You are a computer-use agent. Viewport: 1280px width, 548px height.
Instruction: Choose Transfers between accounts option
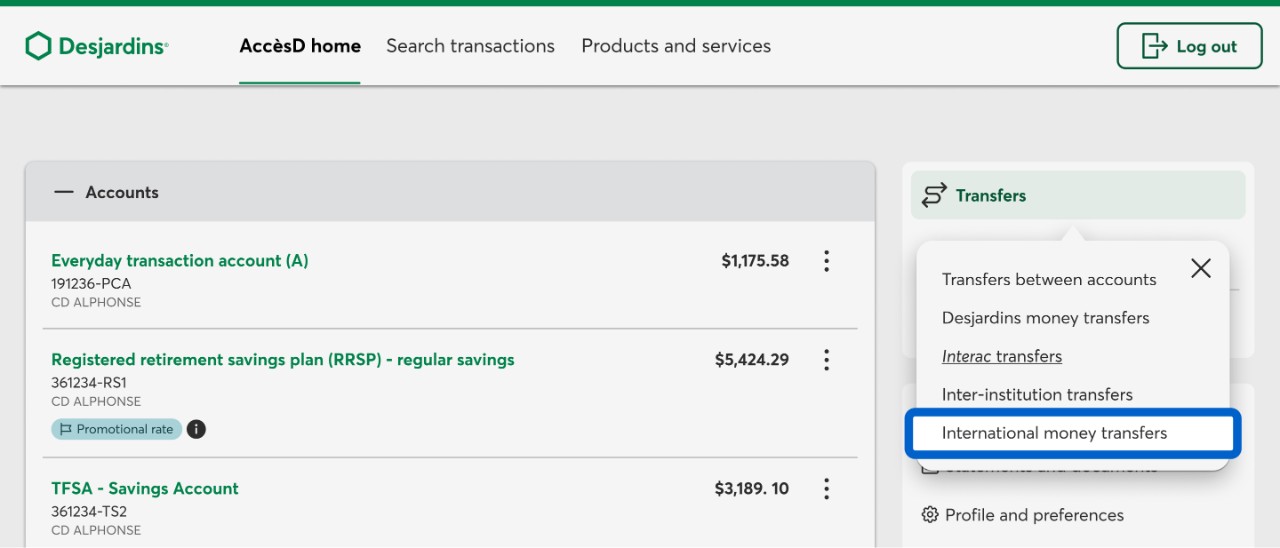1049,280
